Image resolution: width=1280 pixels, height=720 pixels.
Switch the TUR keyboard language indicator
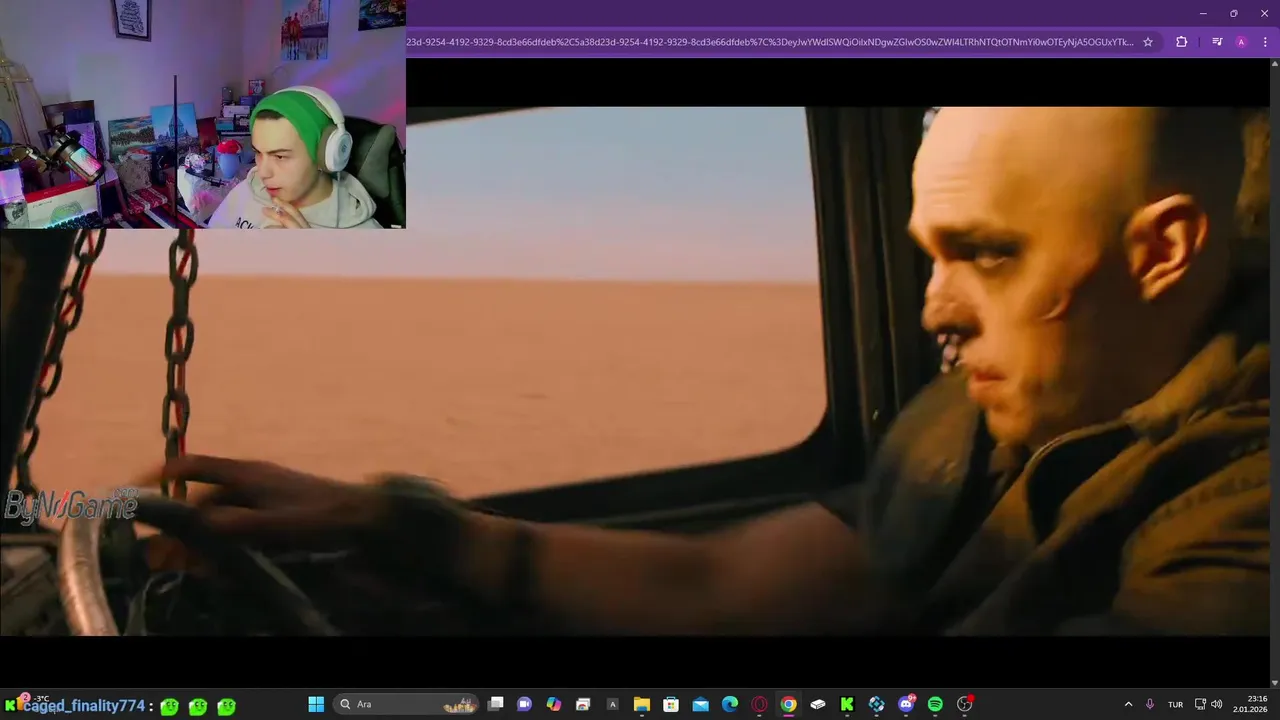(1176, 704)
